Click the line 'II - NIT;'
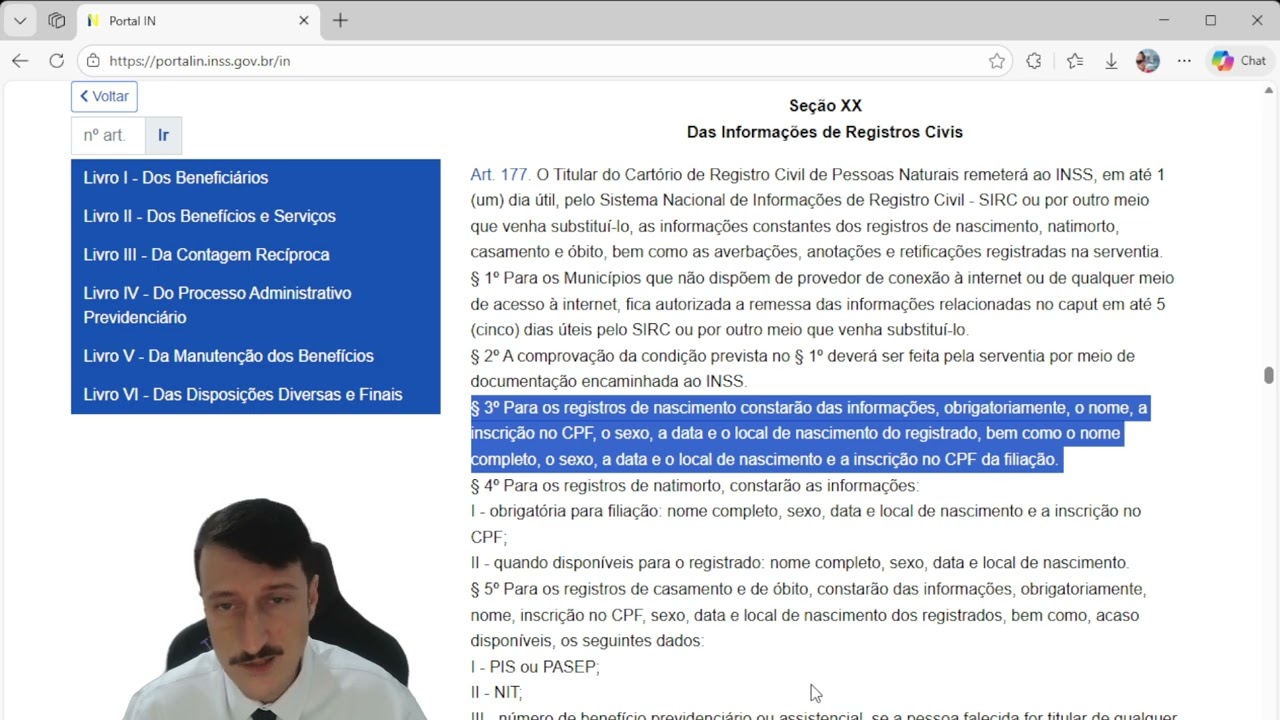Image resolution: width=1280 pixels, height=720 pixels. click(497, 692)
